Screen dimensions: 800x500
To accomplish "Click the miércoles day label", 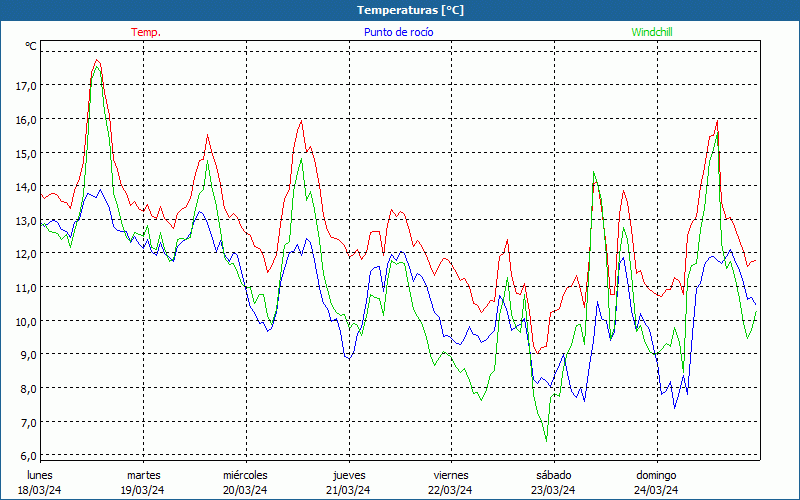I will [245, 475].
